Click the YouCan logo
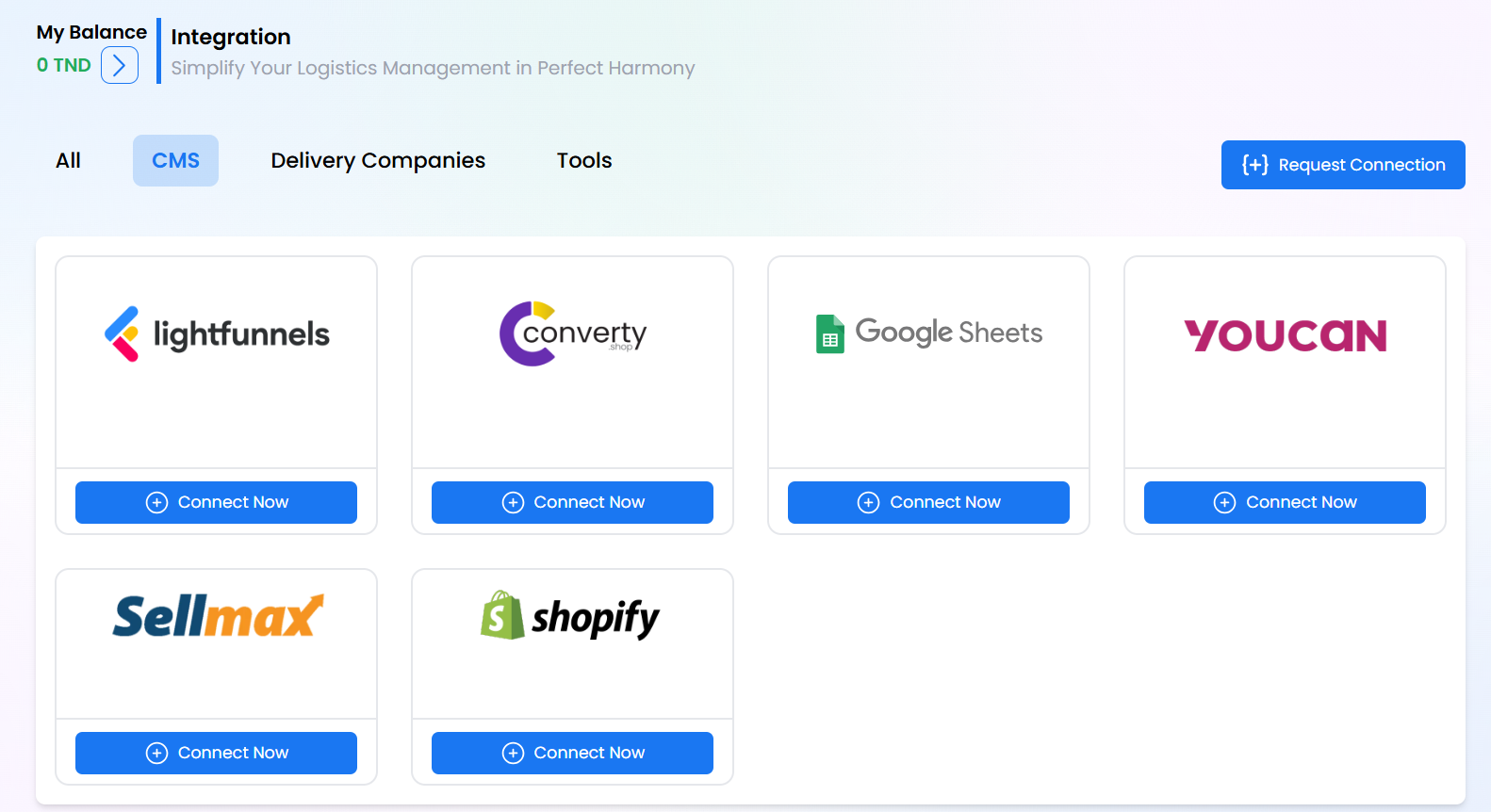1491x812 pixels. 1286,335
